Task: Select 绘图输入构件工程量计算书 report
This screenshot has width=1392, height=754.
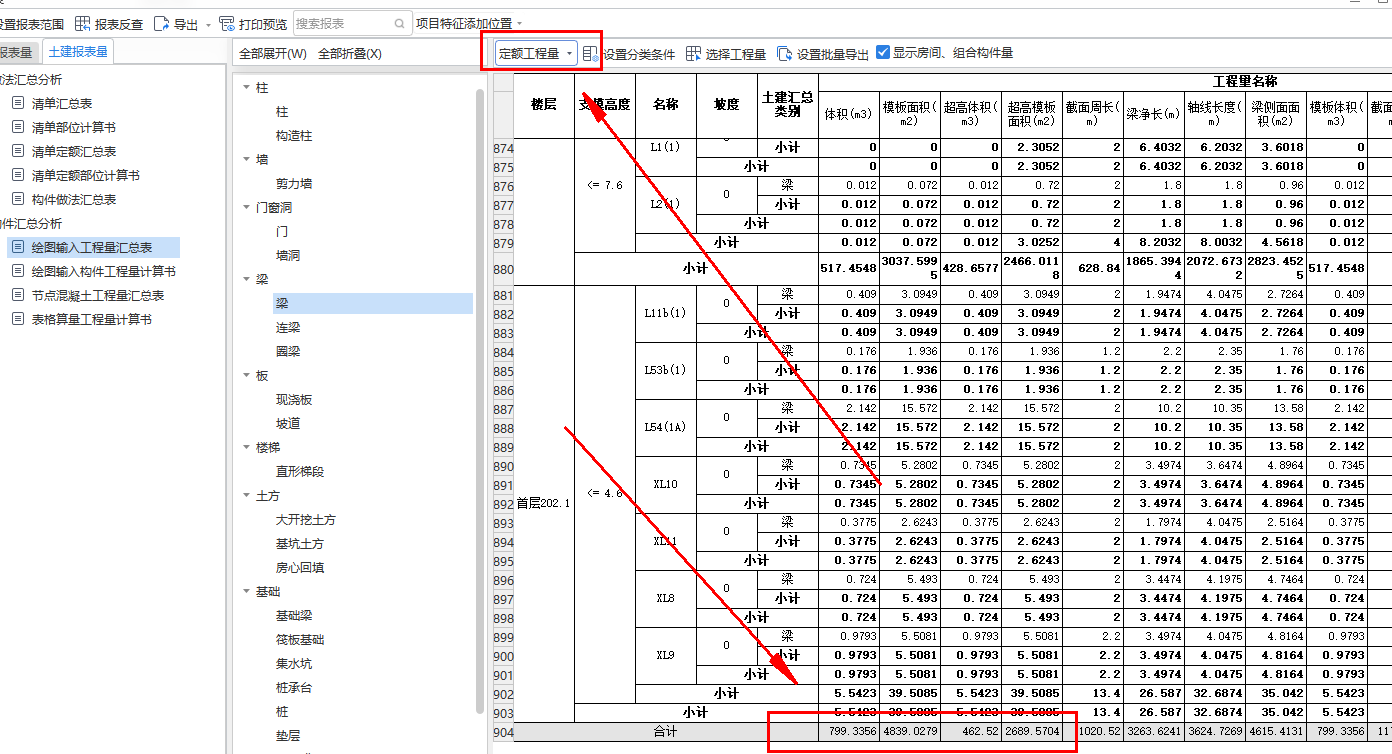Action: 104,271
